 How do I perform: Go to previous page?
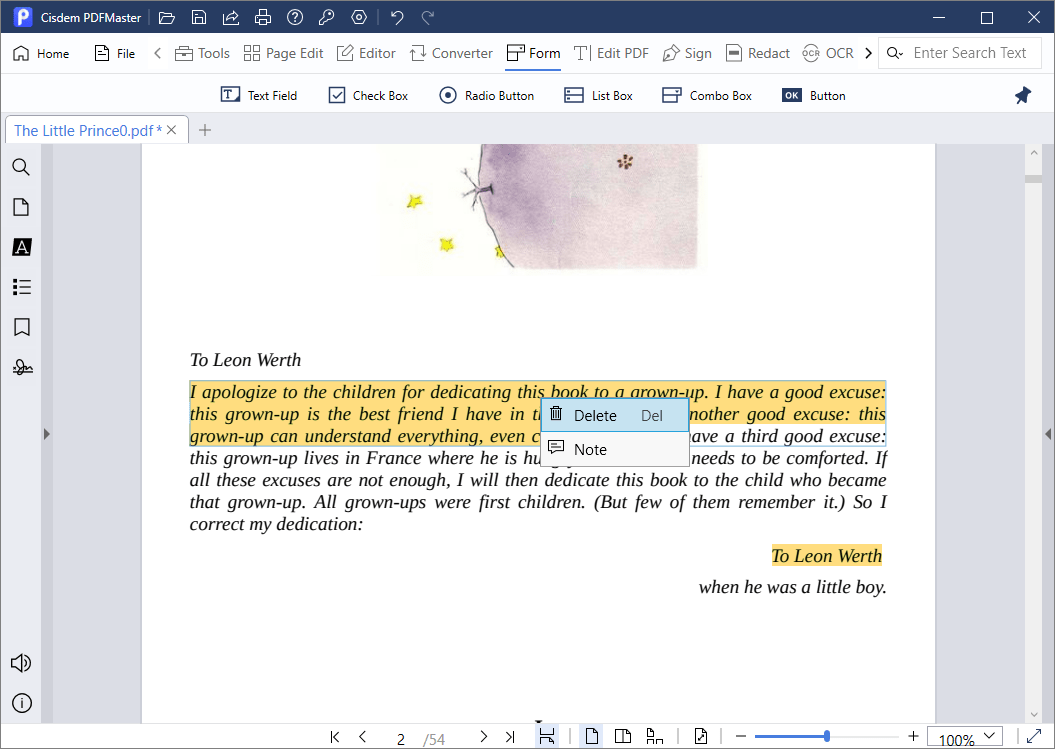(363, 737)
